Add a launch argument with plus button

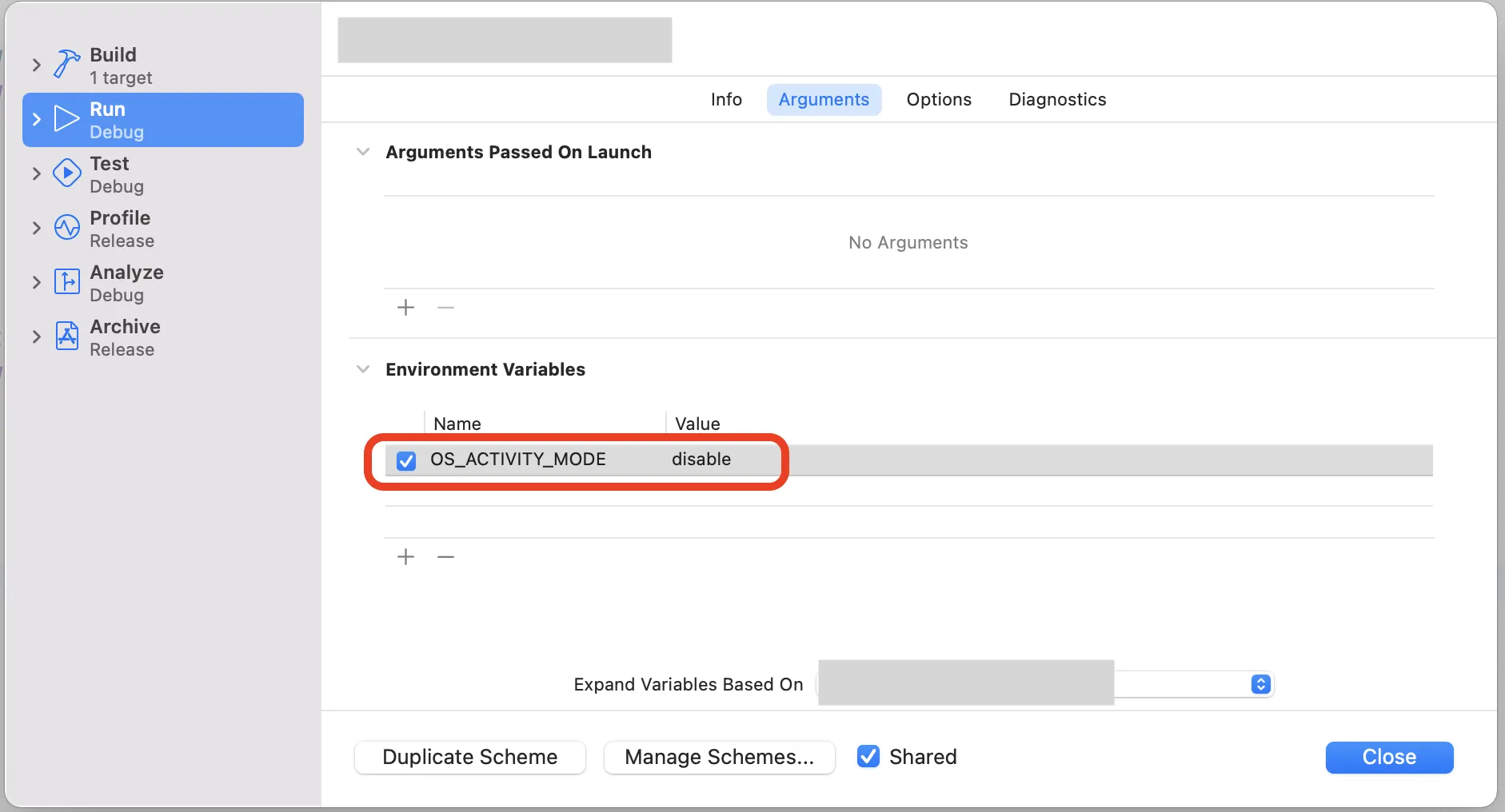point(406,308)
